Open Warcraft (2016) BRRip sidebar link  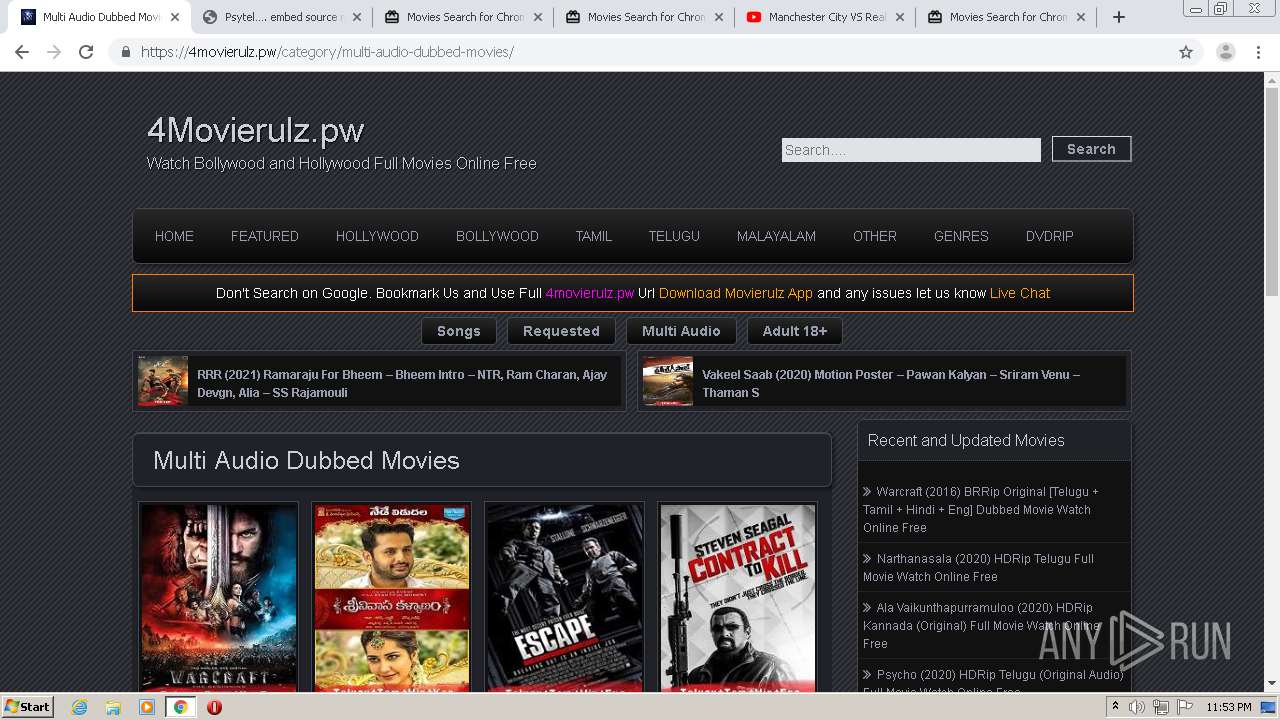981,510
